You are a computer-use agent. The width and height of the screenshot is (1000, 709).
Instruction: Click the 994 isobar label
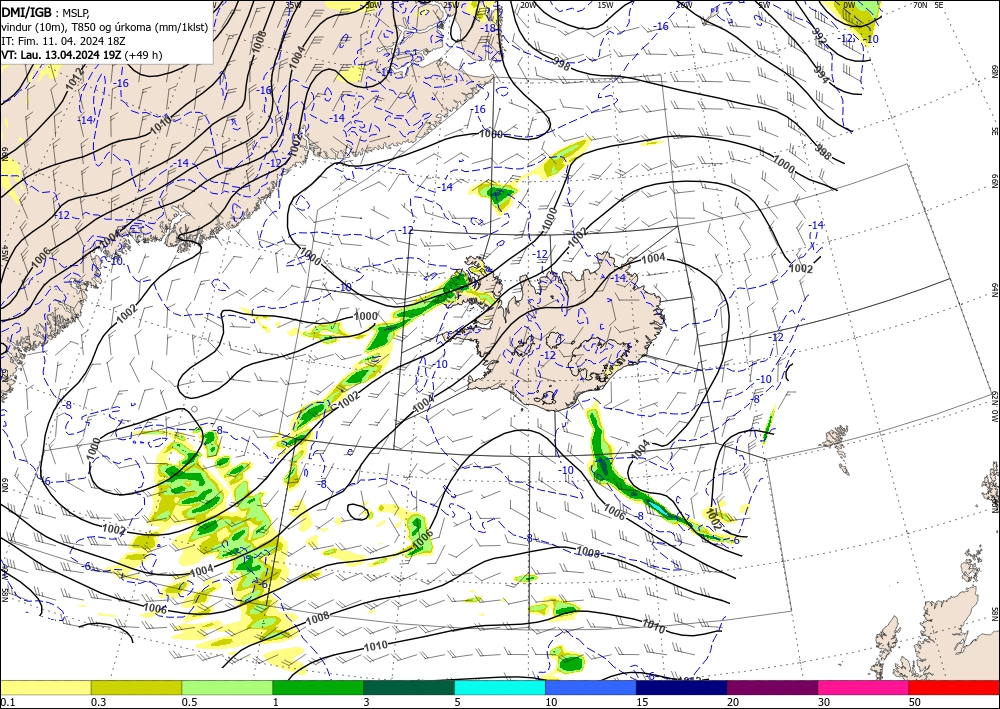823,75
